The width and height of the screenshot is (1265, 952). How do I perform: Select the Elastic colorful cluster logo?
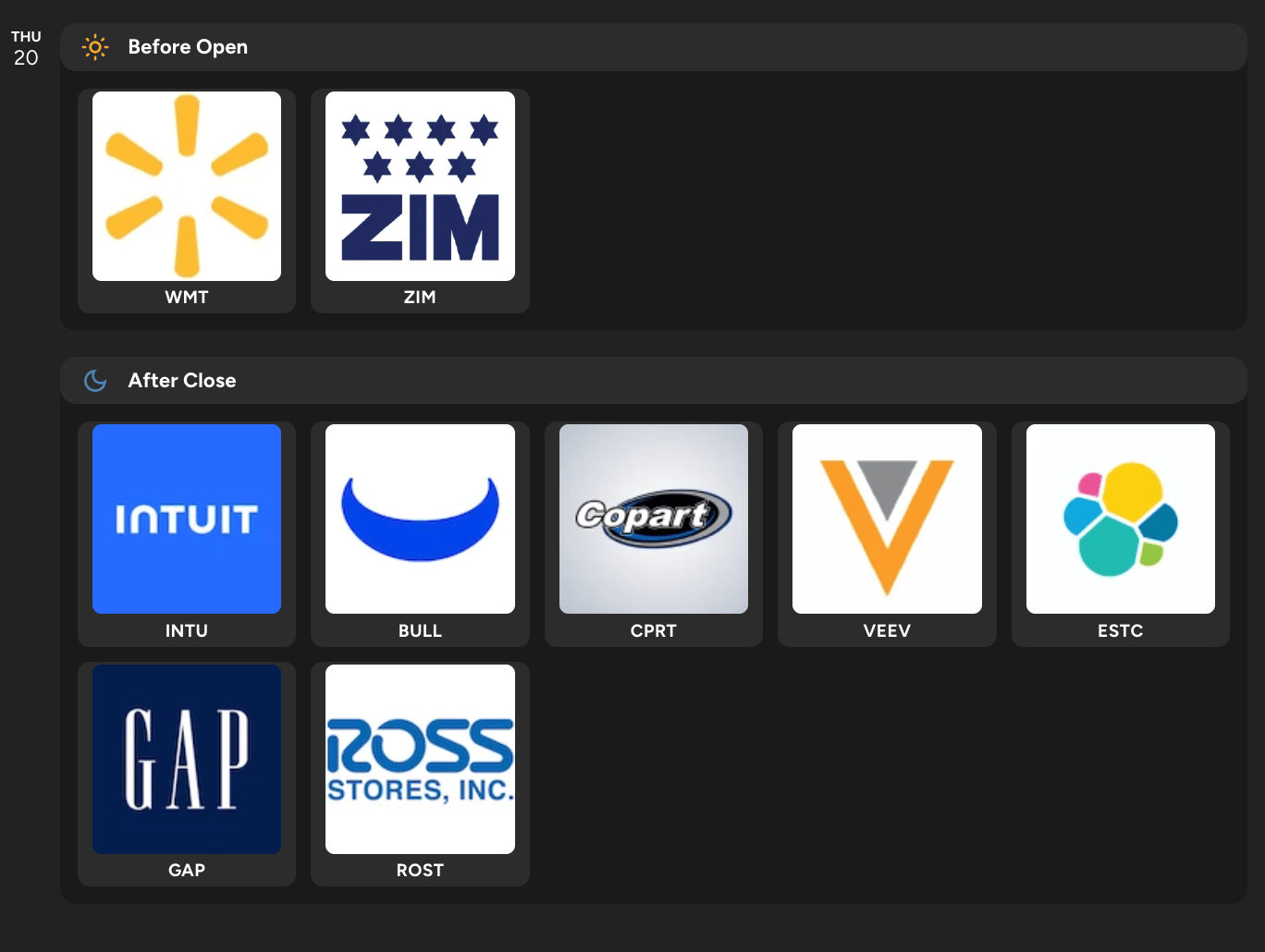[1121, 519]
